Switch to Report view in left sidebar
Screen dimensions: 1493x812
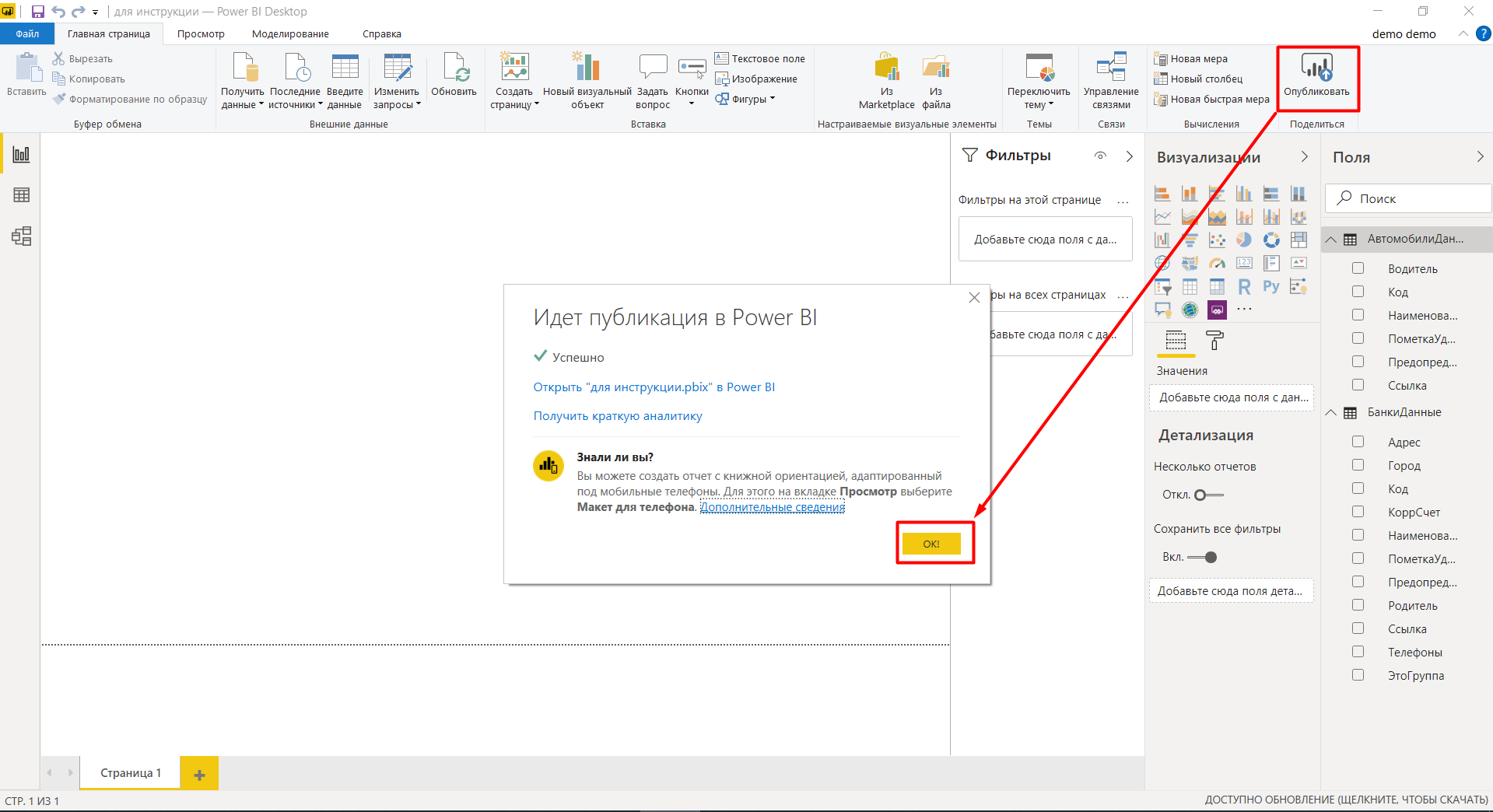click(x=21, y=154)
